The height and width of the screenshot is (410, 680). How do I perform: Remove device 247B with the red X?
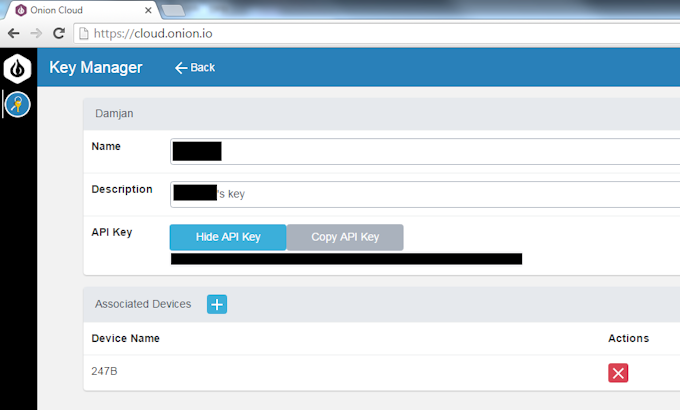(618, 373)
